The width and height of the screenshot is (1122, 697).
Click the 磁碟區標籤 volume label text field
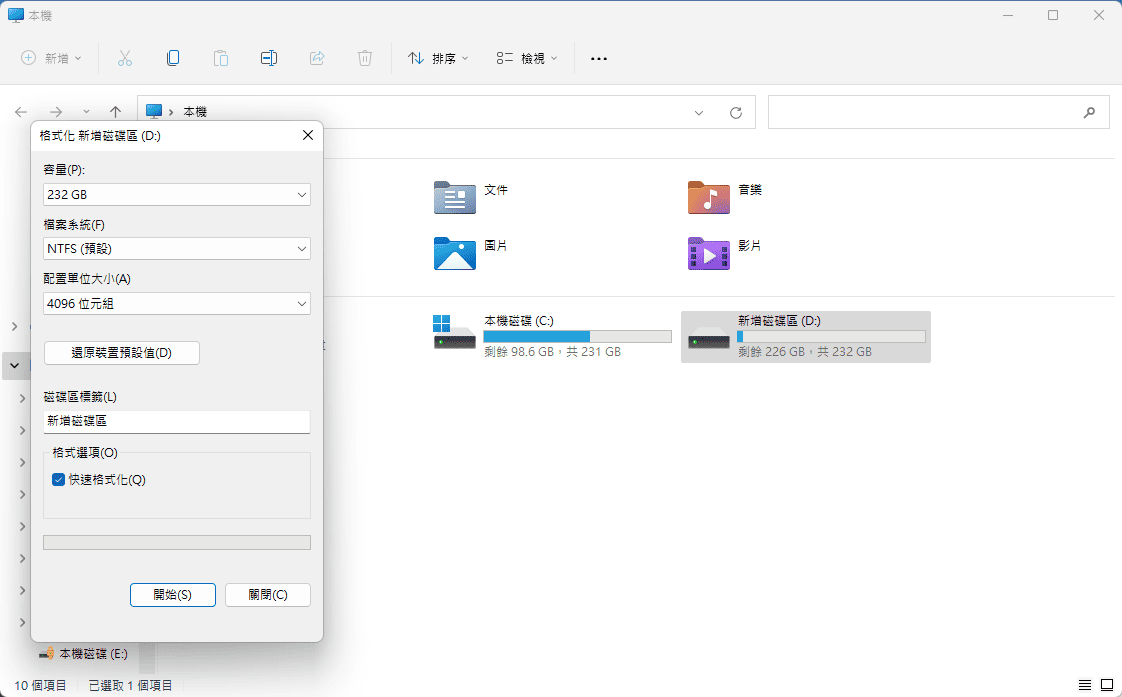pyautogui.click(x=177, y=422)
